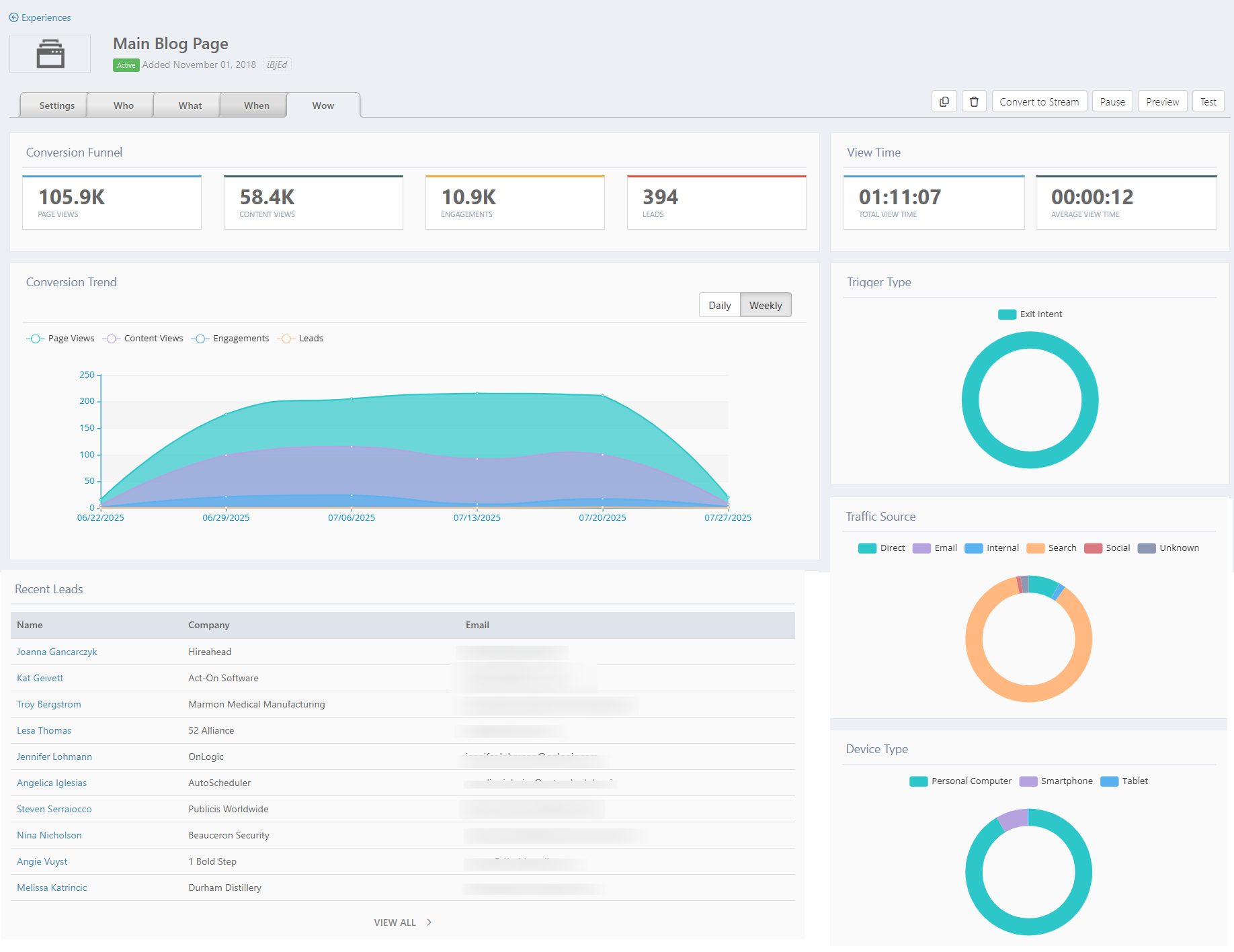1234x952 pixels.
Task: Open lead Melissa Katrincic
Action: pyautogui.click(x=52, y=888)
